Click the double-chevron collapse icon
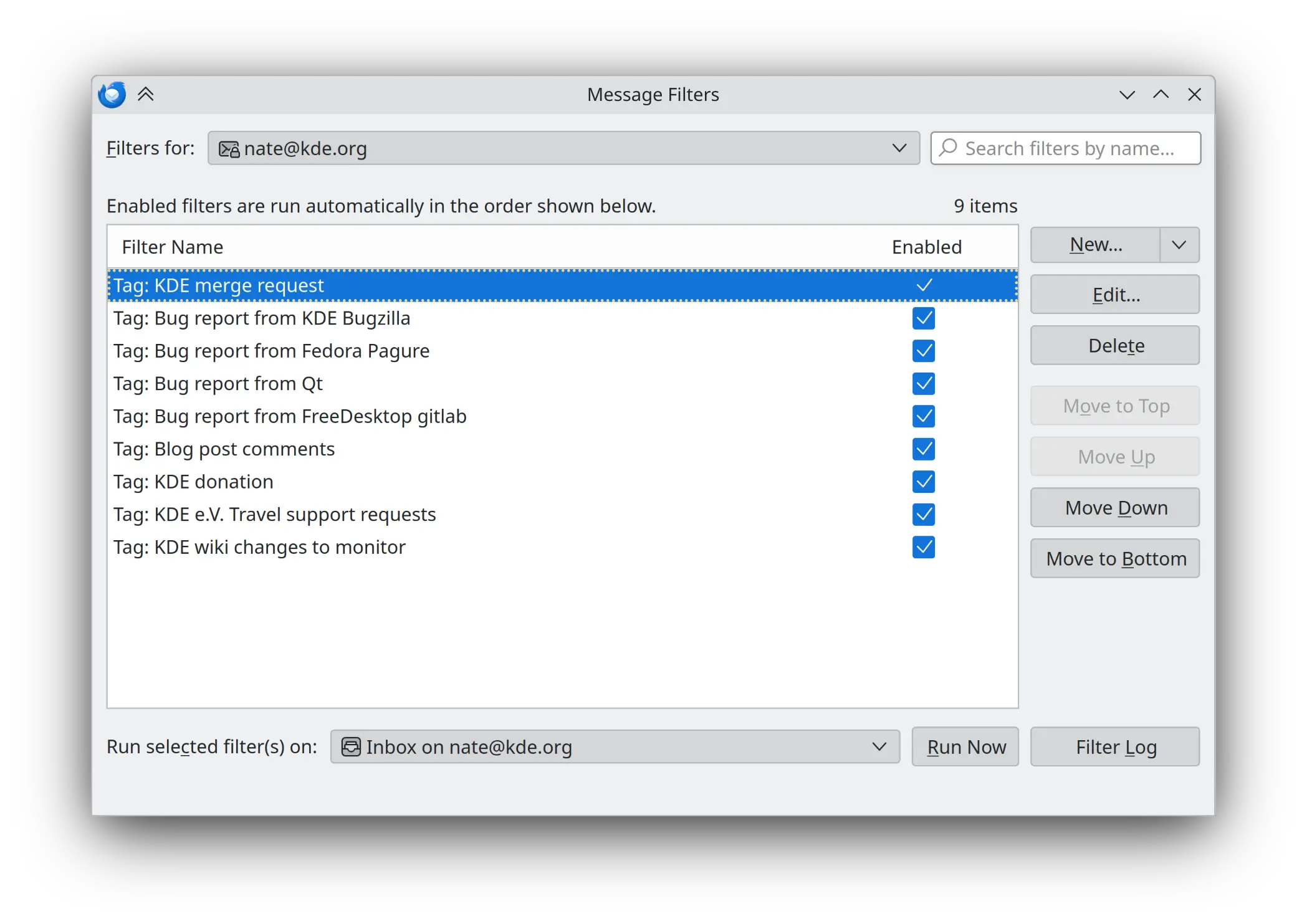This screenshot has height=924, width=1307. point(145,94)
